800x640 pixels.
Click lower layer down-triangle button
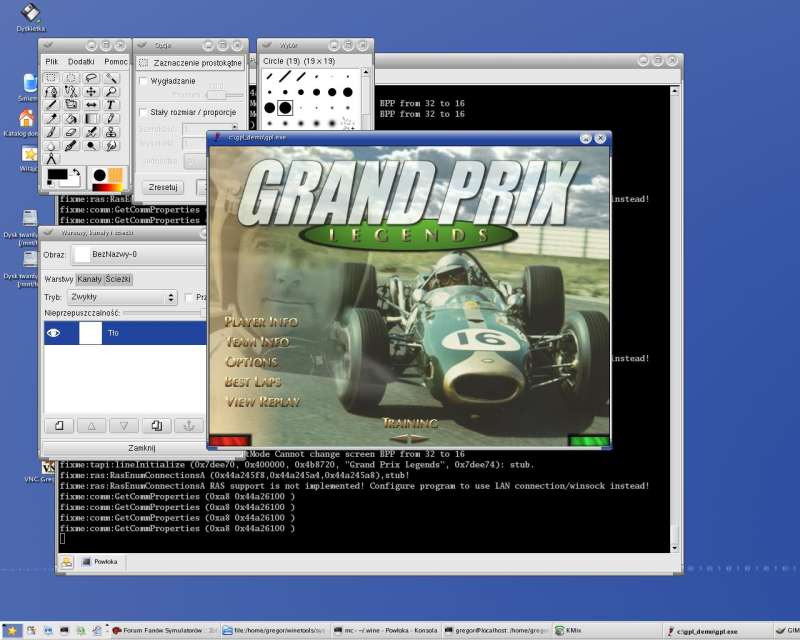(124, 426)
